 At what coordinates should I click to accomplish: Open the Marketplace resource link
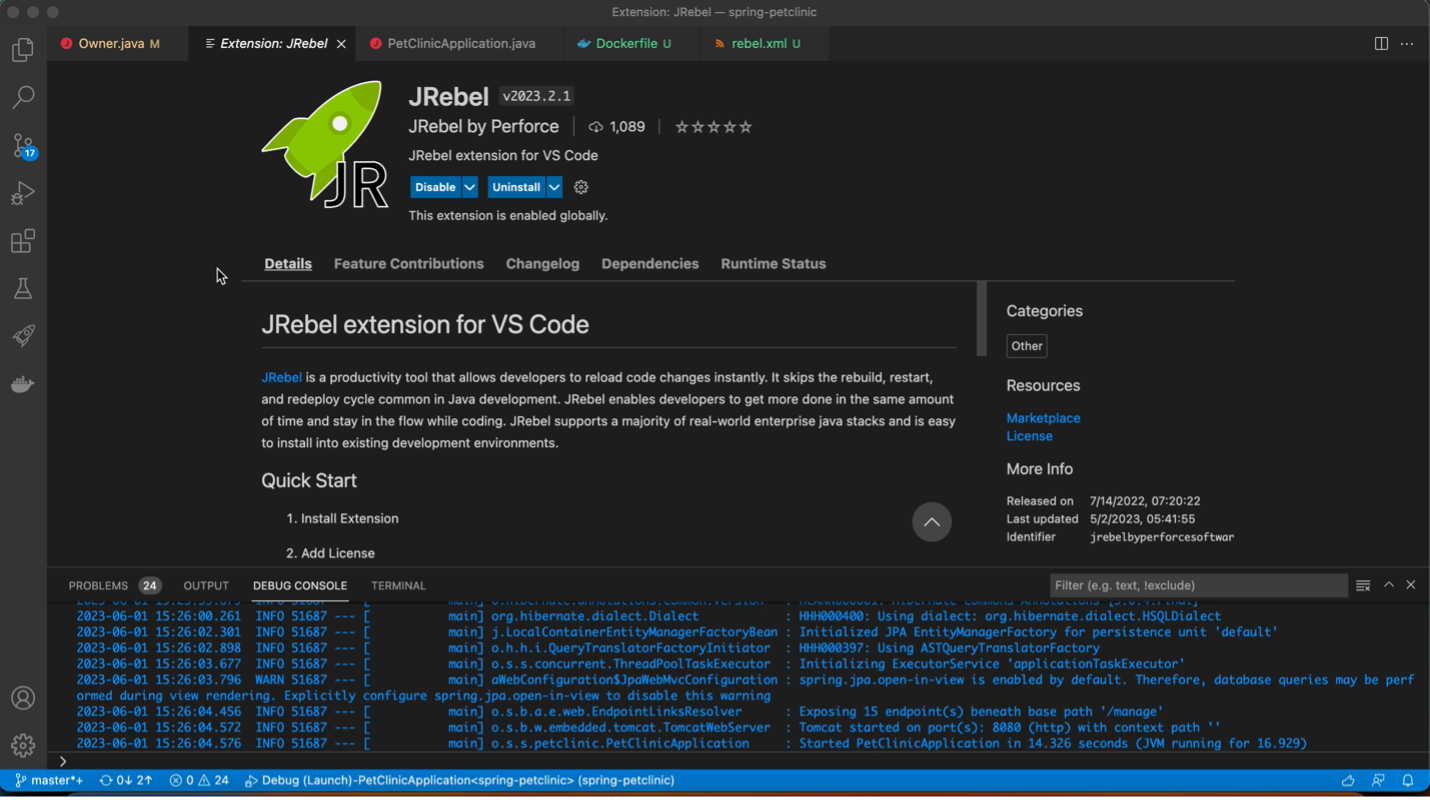point(1043,418)
